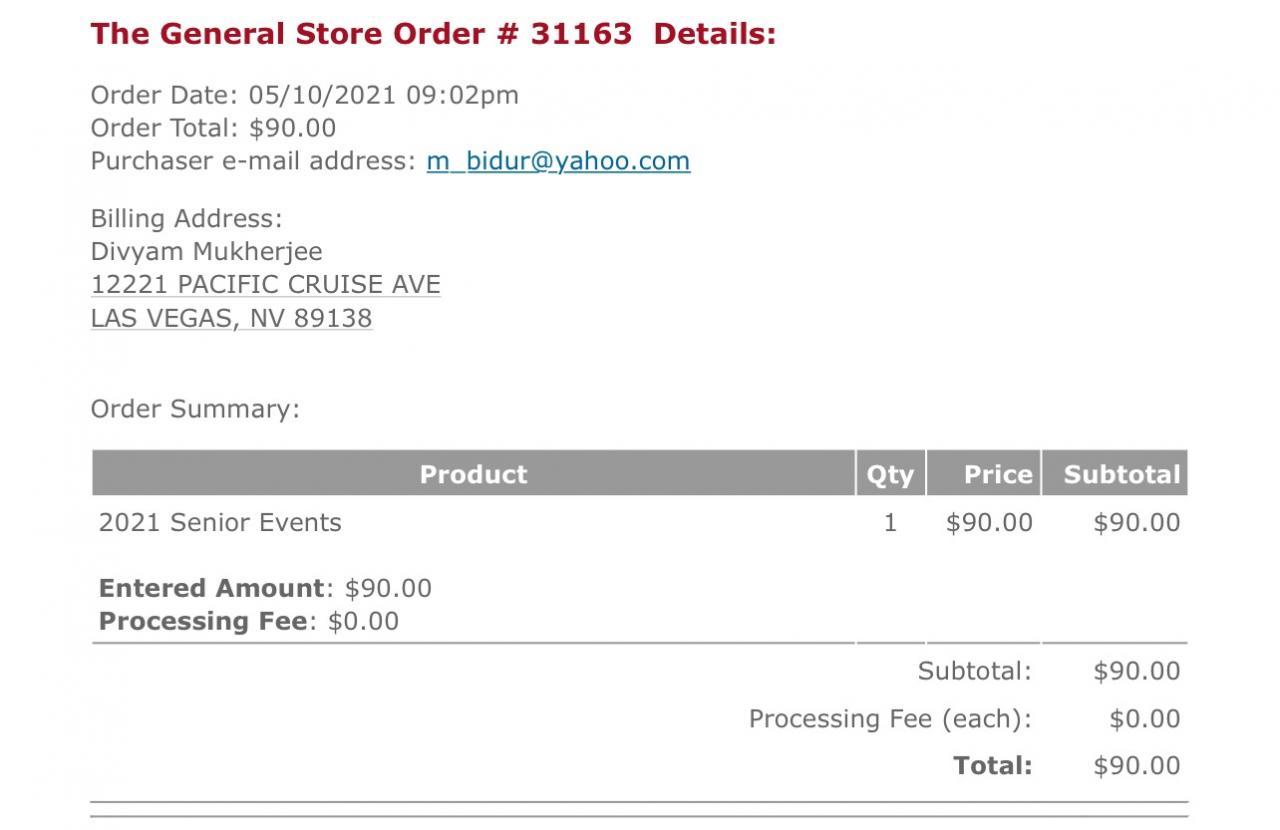This screenshot has height=830, width=1280.
Task: Click the quantity value 1 in table
Action: point(890,522)
